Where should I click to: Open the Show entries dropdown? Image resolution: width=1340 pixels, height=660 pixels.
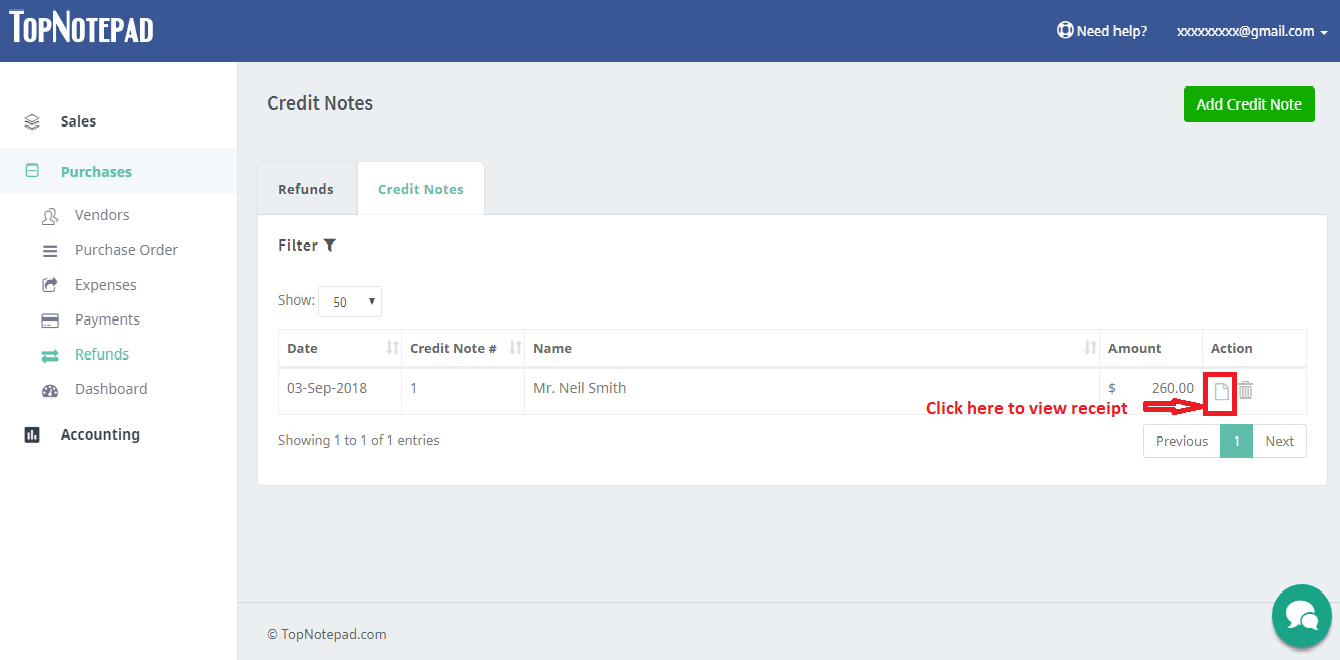(x=350, y=301)
